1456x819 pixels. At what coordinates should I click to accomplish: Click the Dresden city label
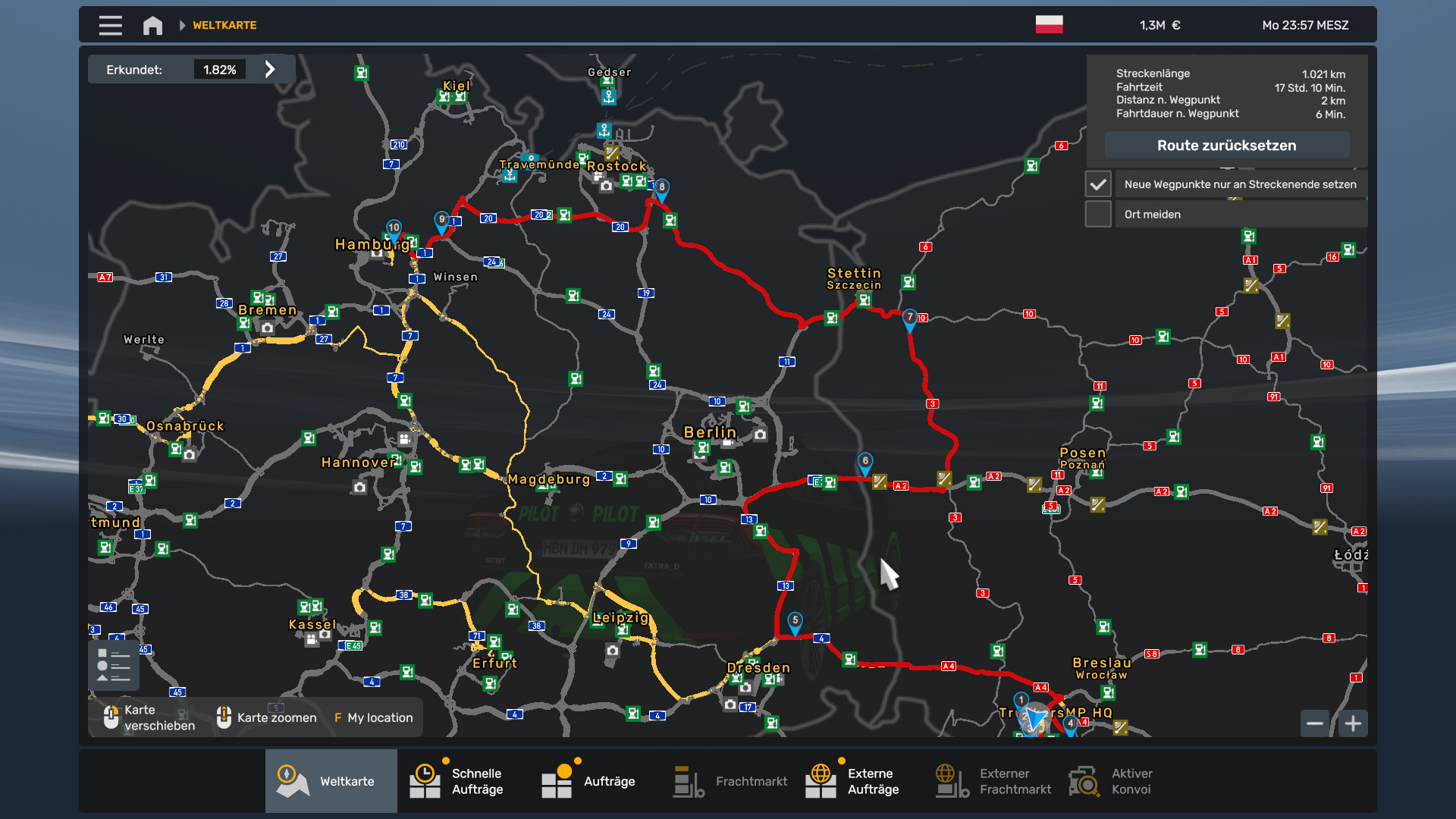coord(758,668)
